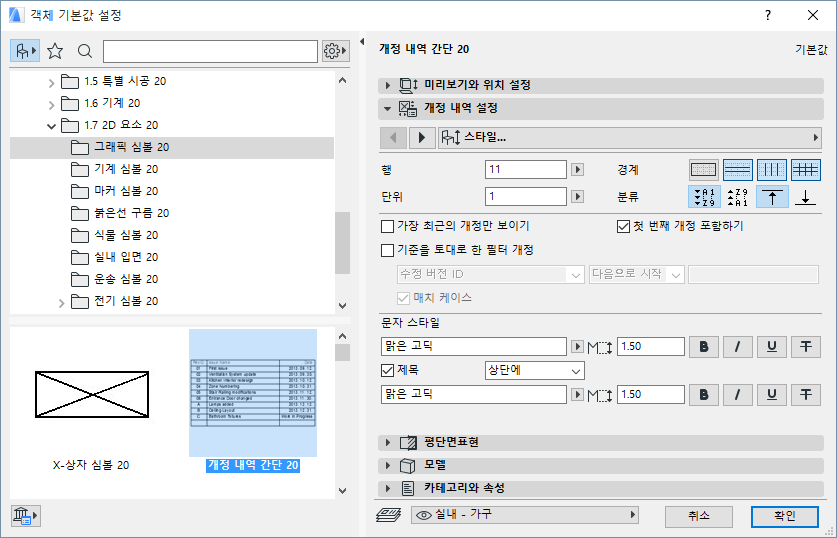Uncheck 첫 번째 개정 포함하기
Screen dimensions: 837x538
(x=623, y=226)
